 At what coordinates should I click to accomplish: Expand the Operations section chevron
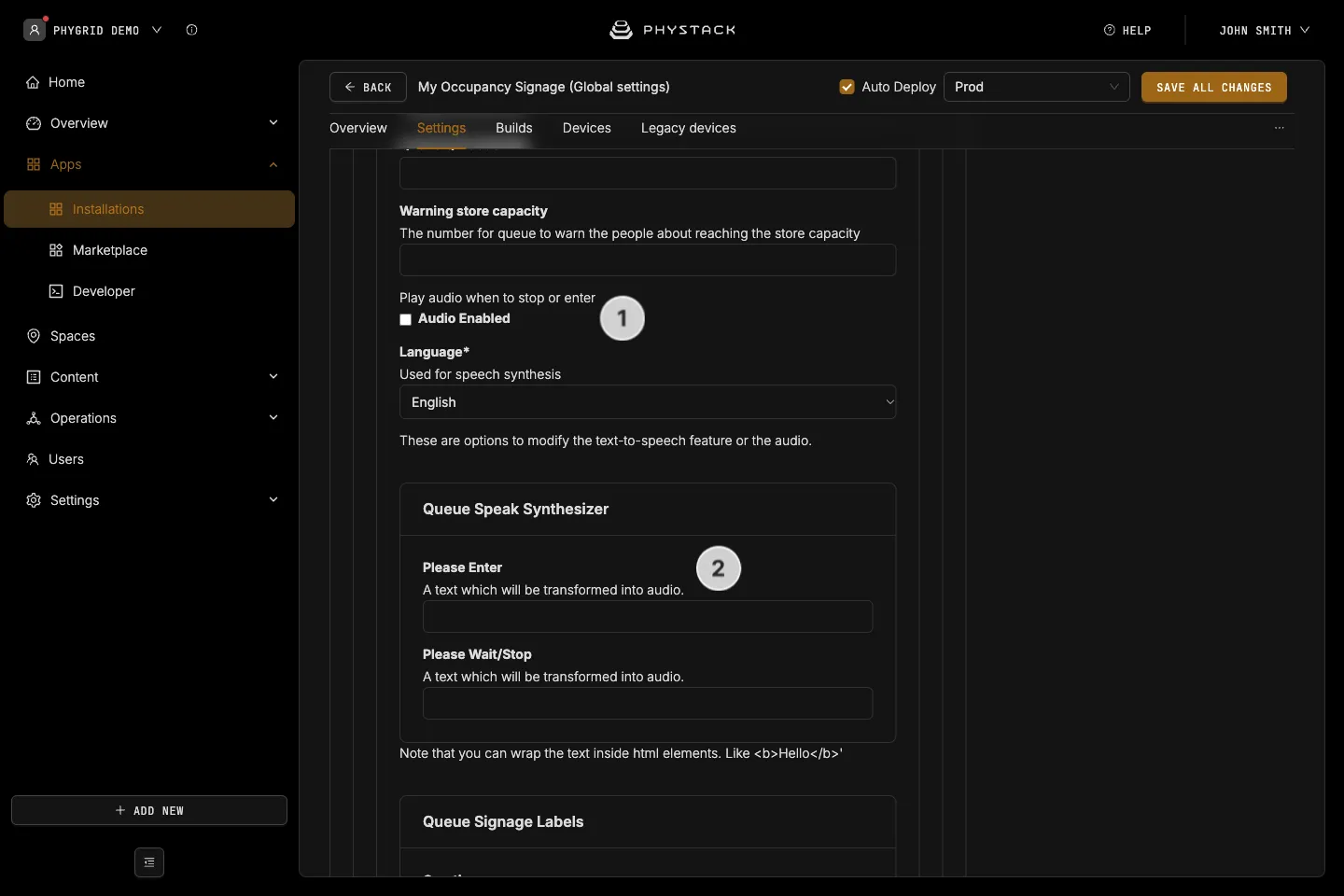[x=273, y=418]
